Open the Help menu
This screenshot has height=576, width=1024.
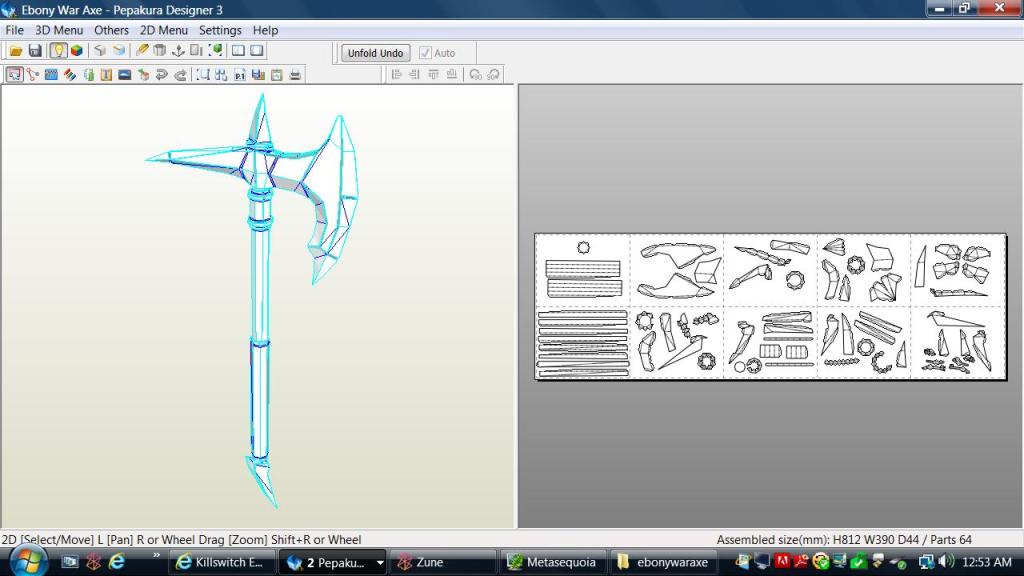265,30
